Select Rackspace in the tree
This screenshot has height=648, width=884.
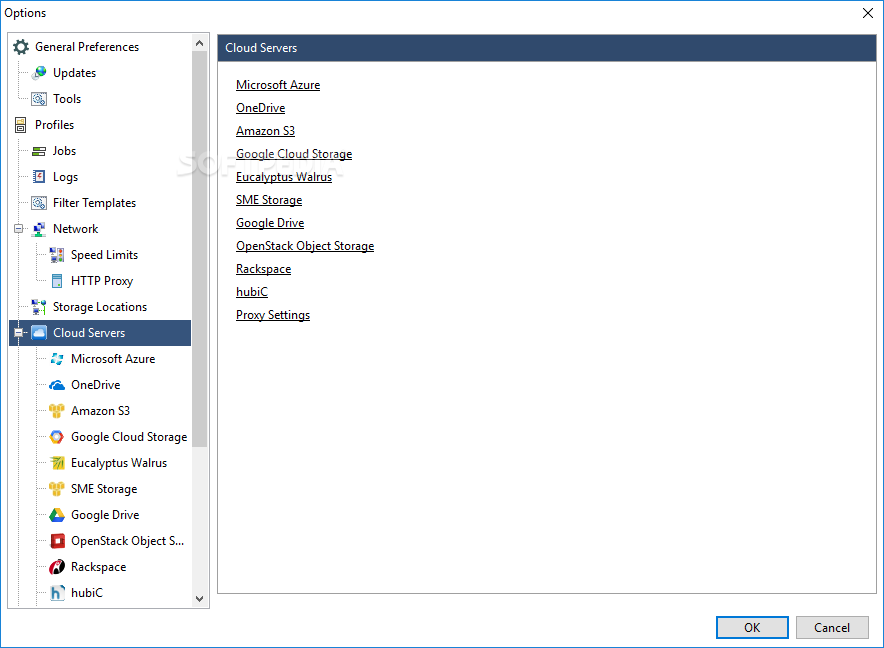click(99, 567)
